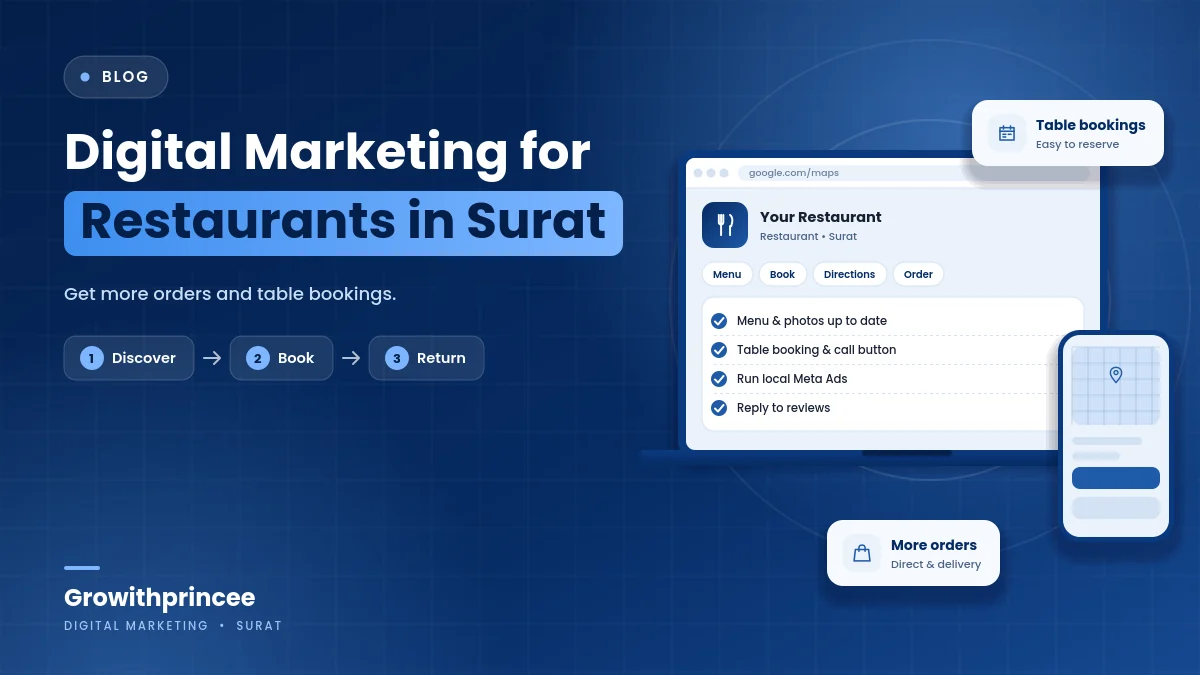
Task: Click the 'DIGITAL MARKETING • SURAT' tagline
Action: coord(173,626)
